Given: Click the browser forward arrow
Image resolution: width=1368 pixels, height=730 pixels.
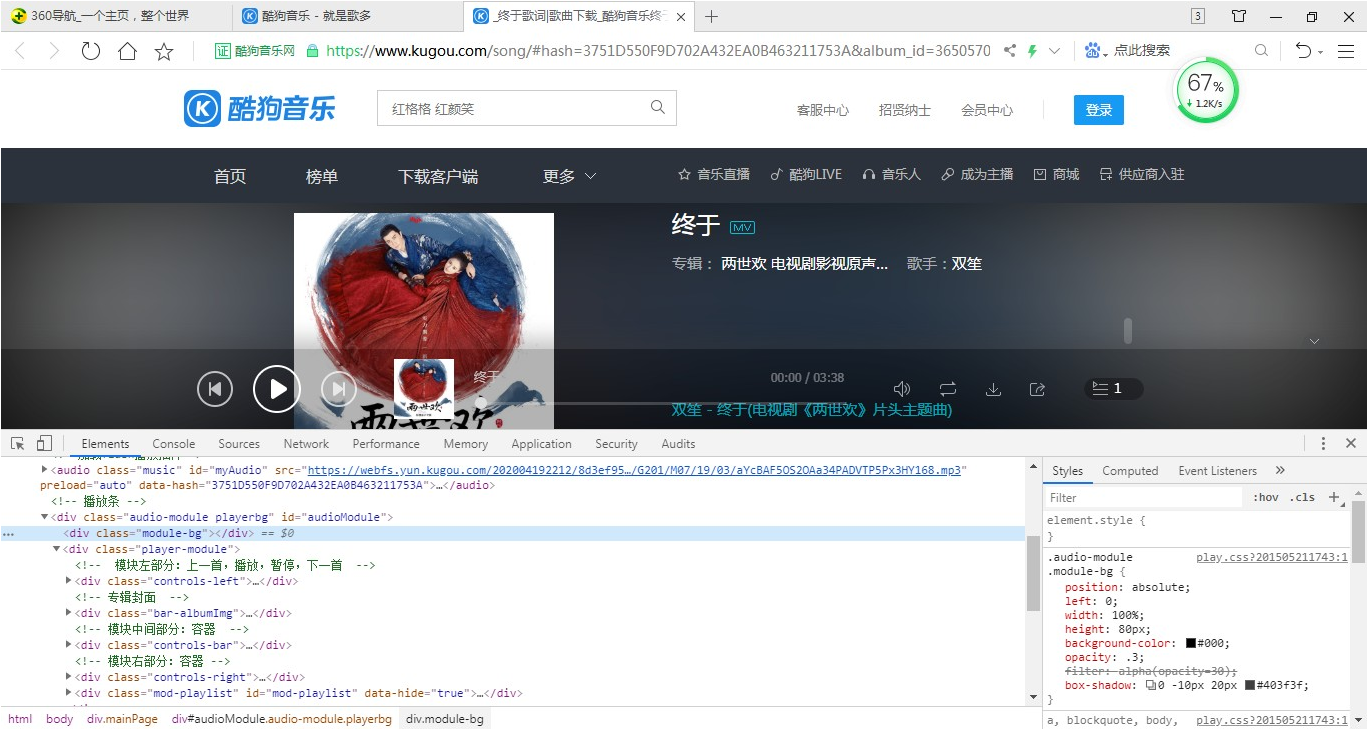Looking at the screenshot, I should [54, 51].
